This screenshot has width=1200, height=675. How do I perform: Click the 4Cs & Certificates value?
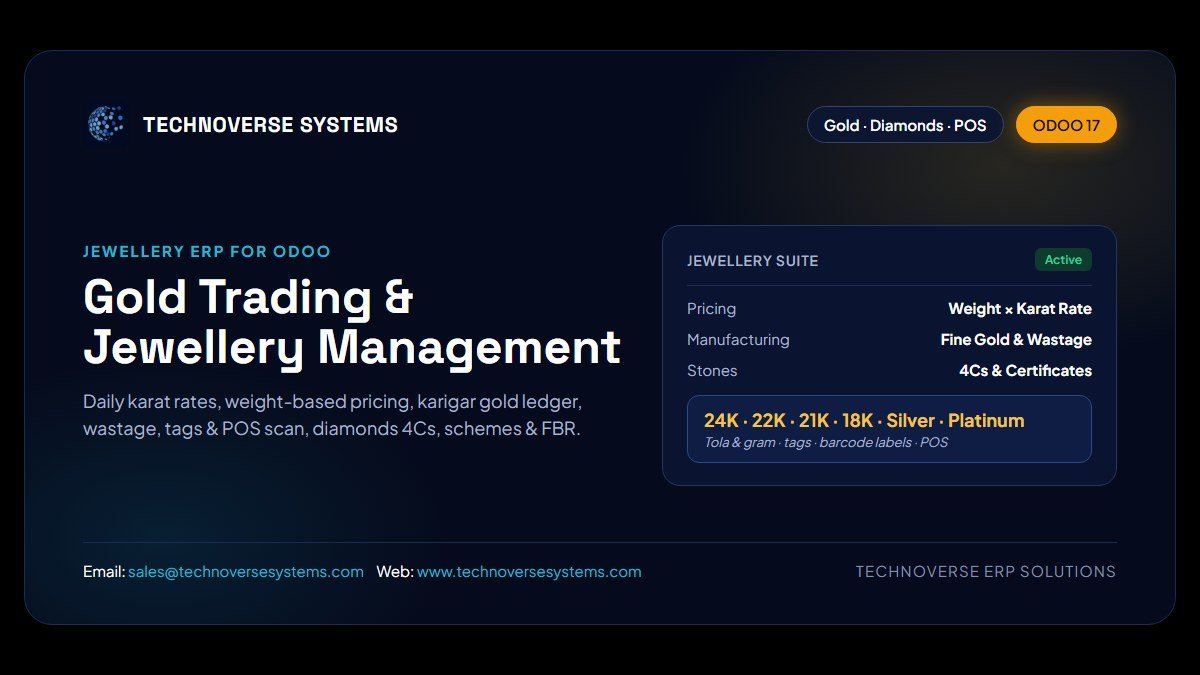1025,371
